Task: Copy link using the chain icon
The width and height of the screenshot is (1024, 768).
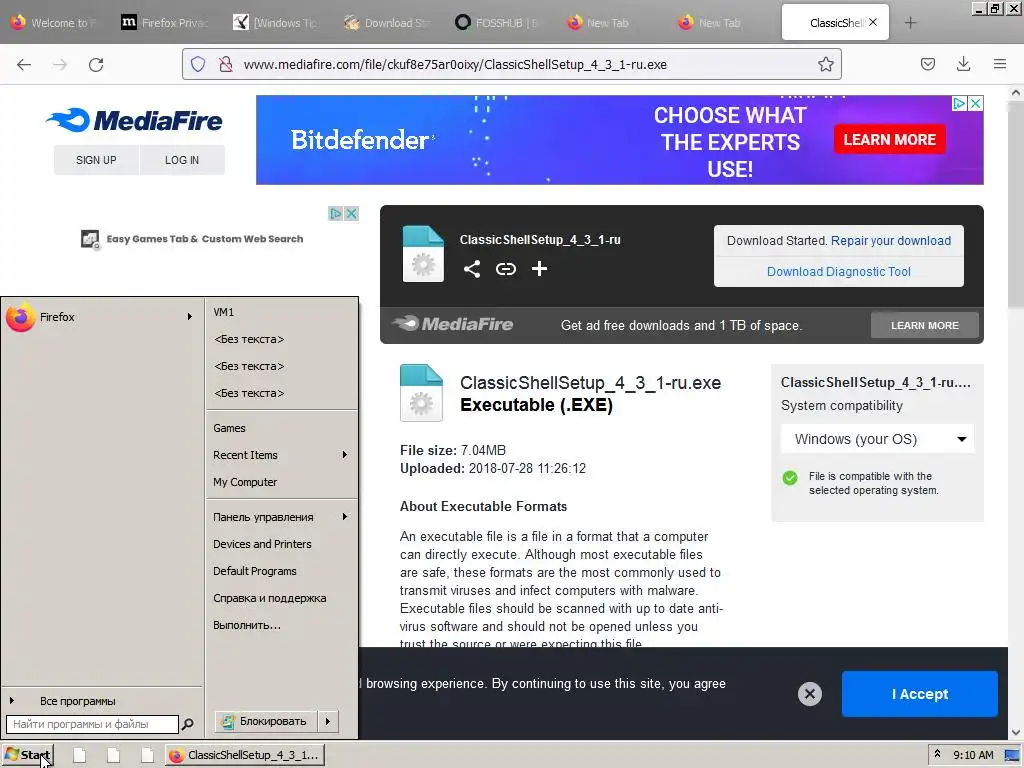Action: [x=505, y=269]
